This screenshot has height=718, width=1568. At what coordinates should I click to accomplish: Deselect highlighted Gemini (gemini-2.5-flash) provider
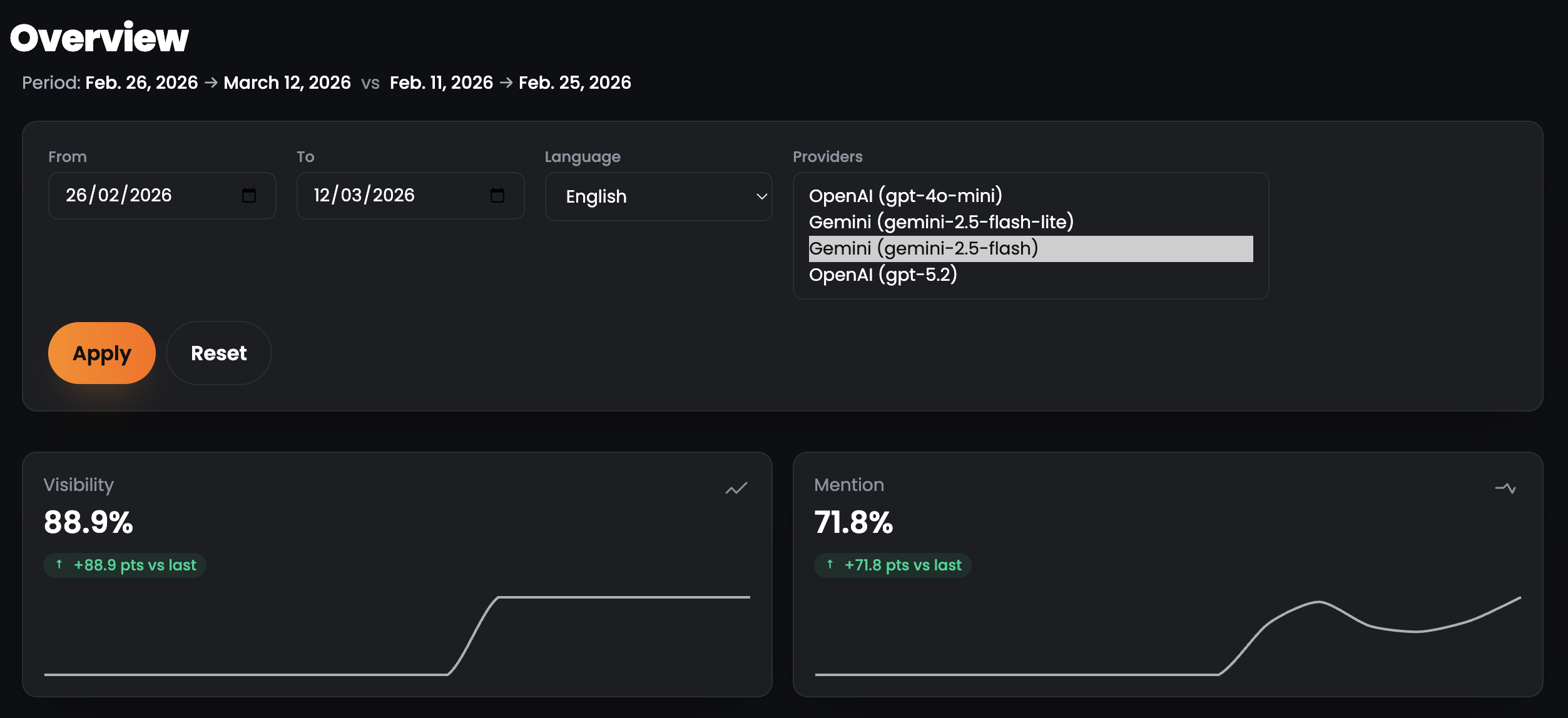click(924, 248)
